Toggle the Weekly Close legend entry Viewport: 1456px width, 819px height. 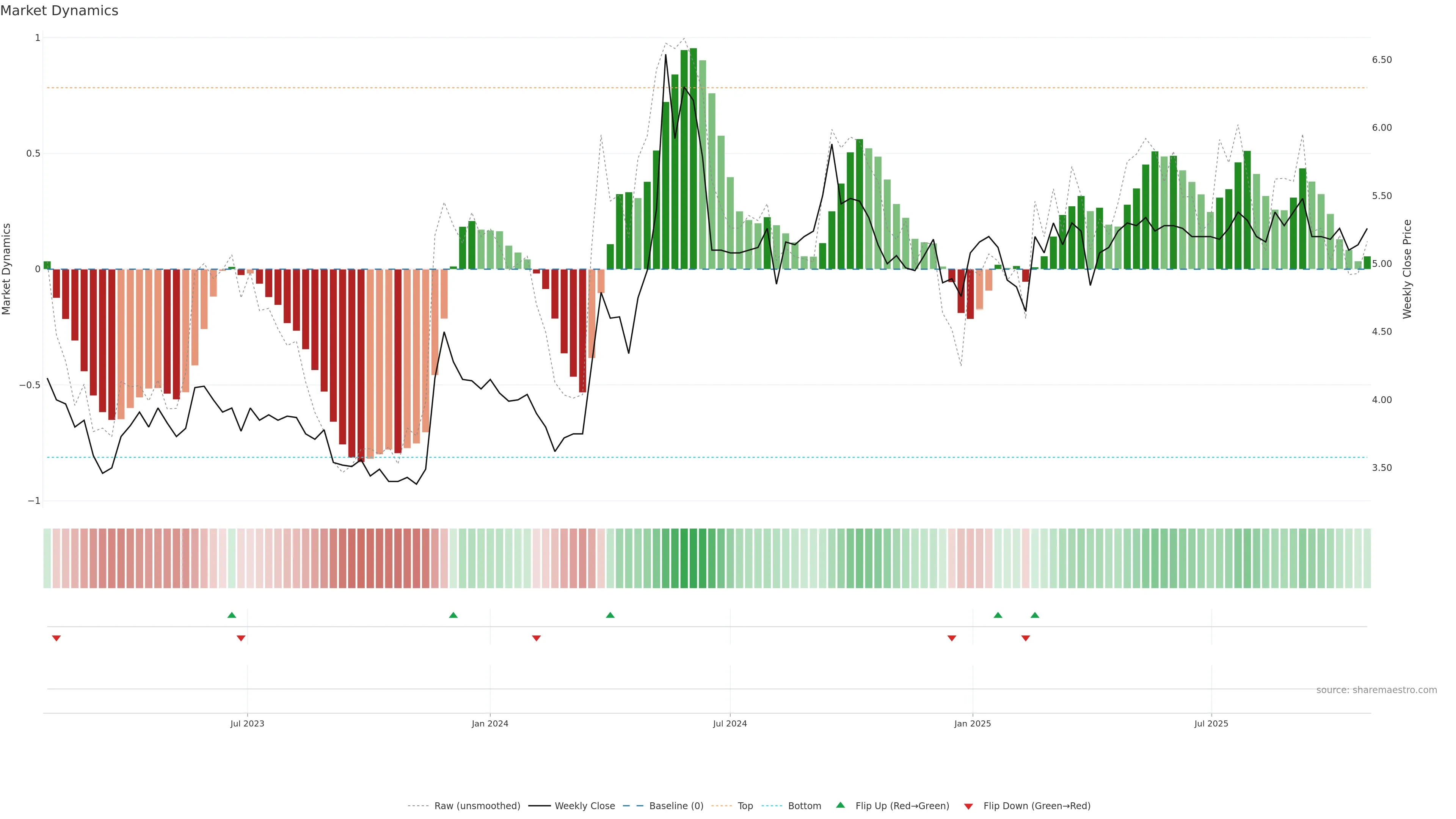click(x=584, y=806)
